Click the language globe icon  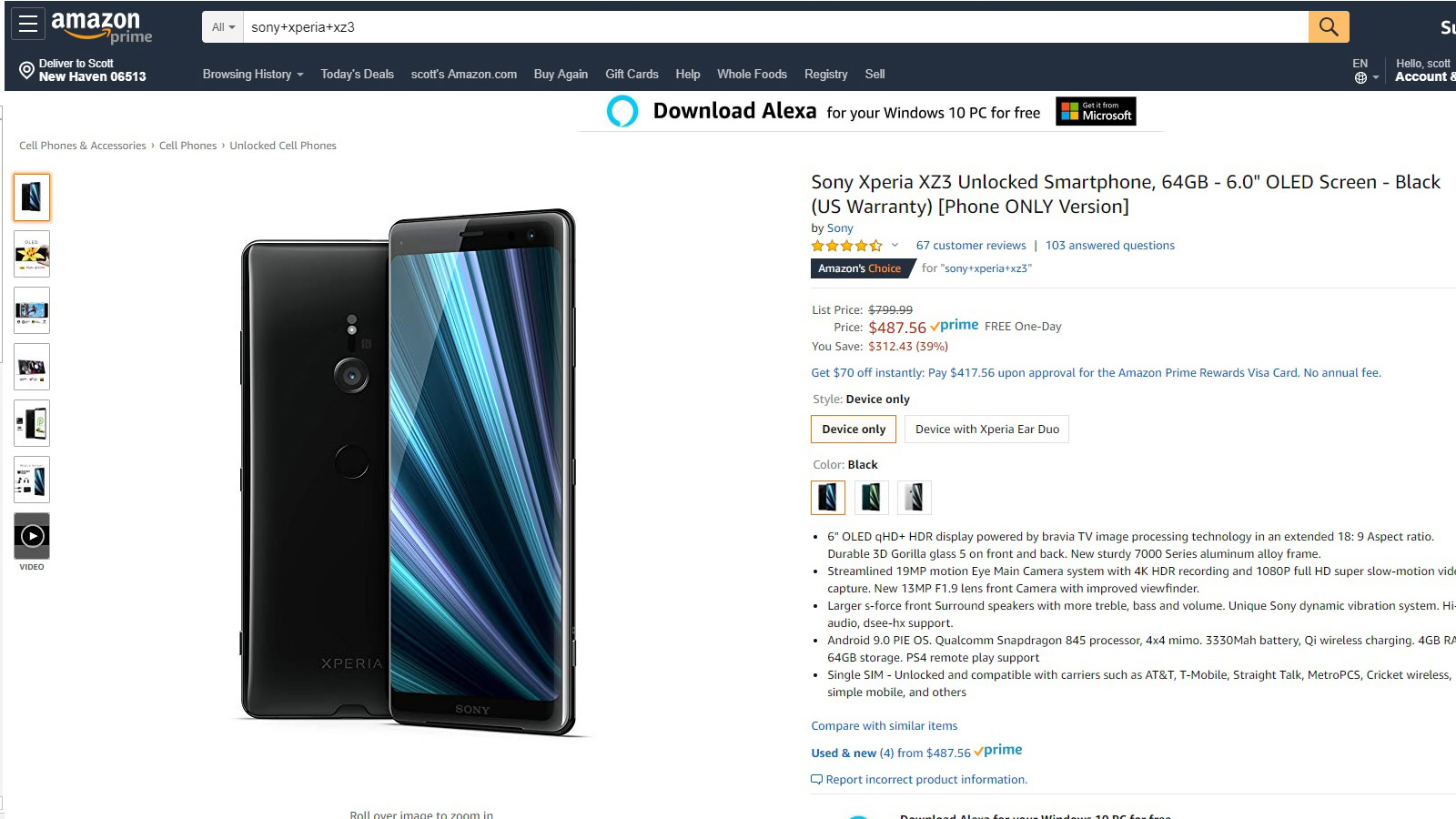click(x=1360, y=78)
